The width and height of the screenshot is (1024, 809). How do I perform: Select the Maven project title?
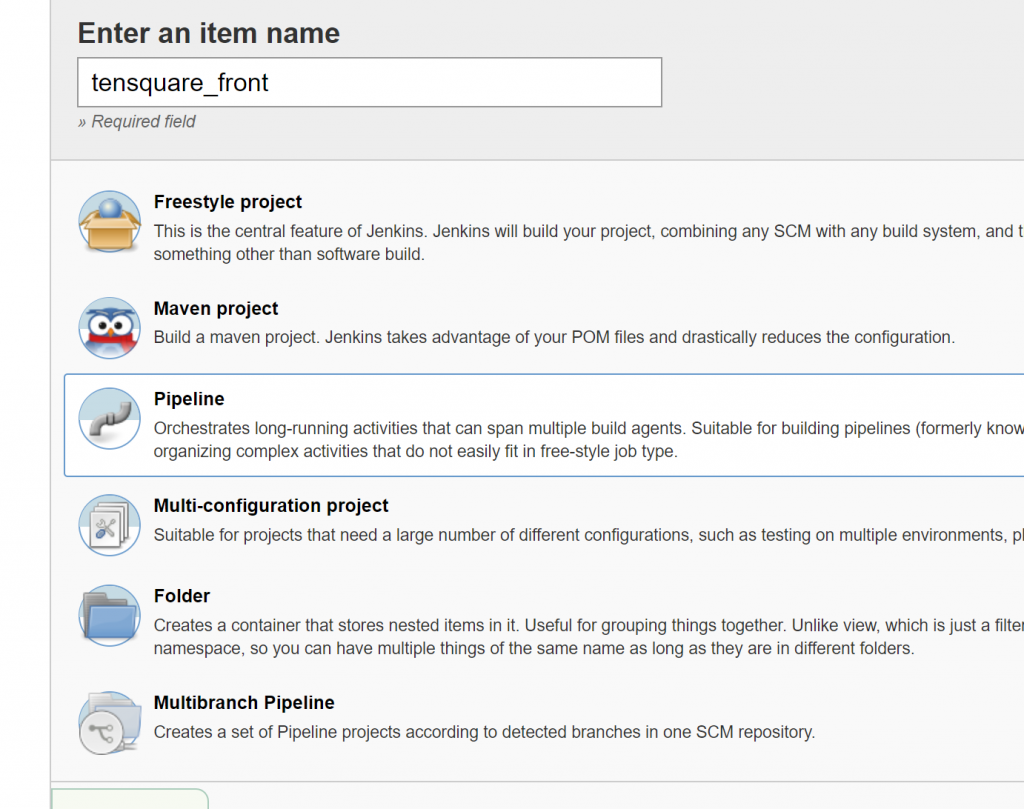(216, 308)
